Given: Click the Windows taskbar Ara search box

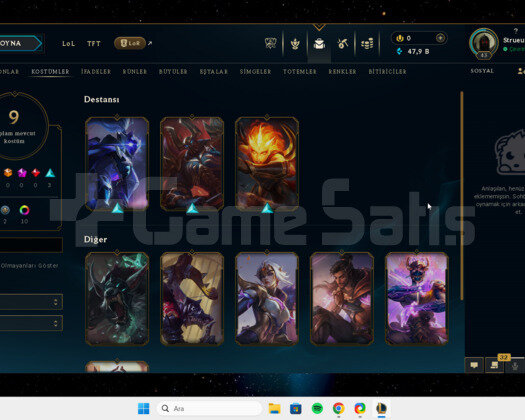Looking at the screenshot, I should pyautogui.click(x=209, y=408).
